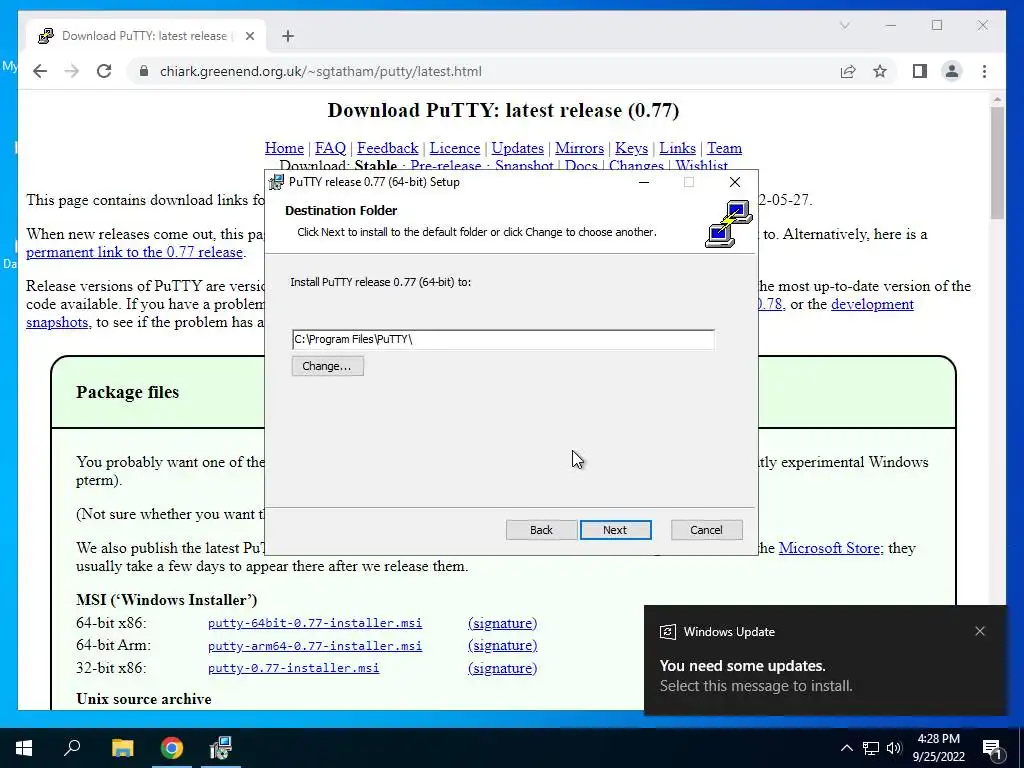
Task: Show hidden system tray icons
Action: pyautogui.click(x=846, y=748)
